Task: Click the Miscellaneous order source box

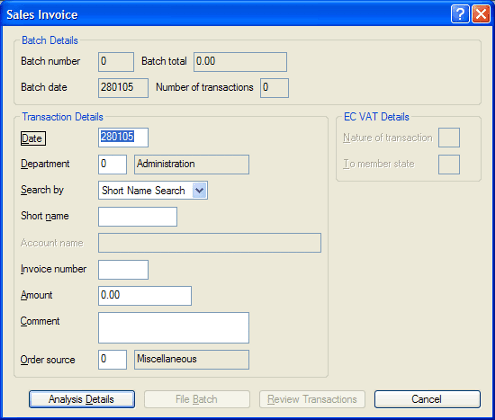Action: point(192,360)
